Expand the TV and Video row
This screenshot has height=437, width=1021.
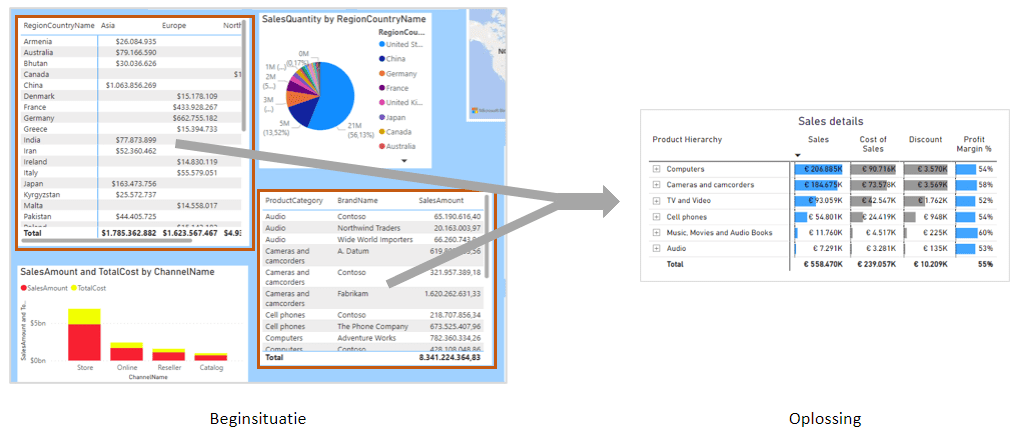click(656, 201)
